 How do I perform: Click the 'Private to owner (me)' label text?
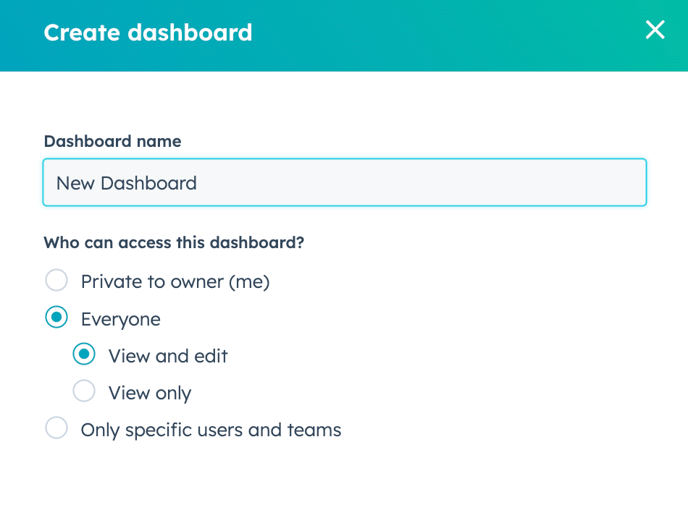(175, 282)
